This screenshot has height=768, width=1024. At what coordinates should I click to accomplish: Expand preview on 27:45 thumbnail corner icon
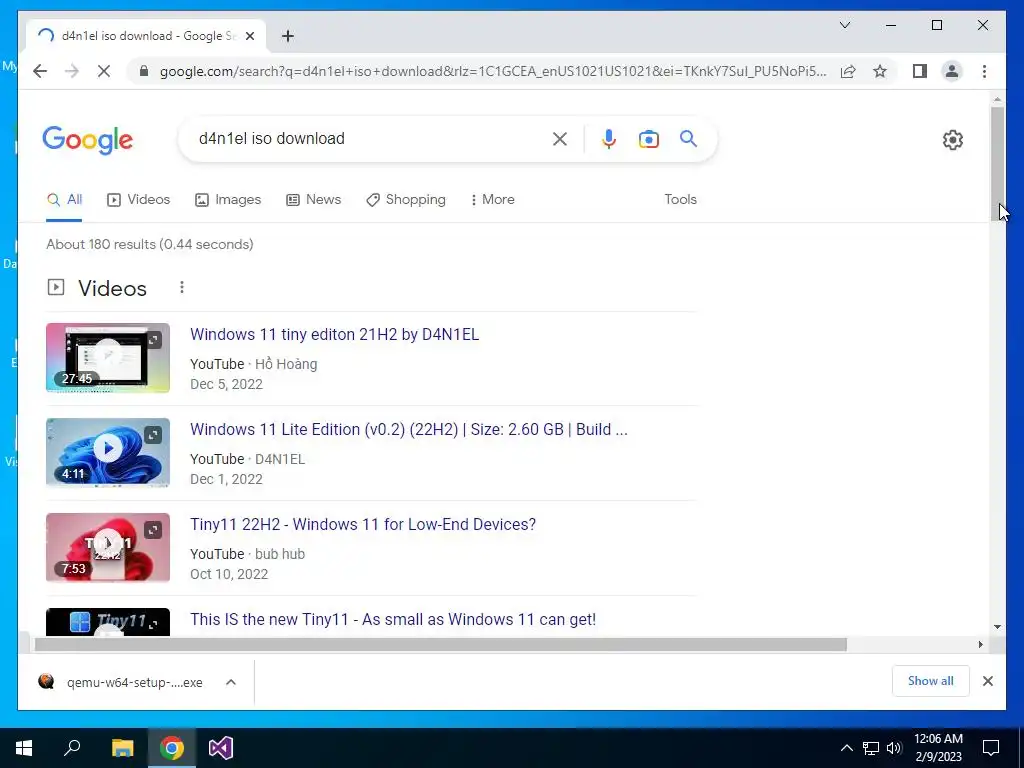[x=153, y=340]
